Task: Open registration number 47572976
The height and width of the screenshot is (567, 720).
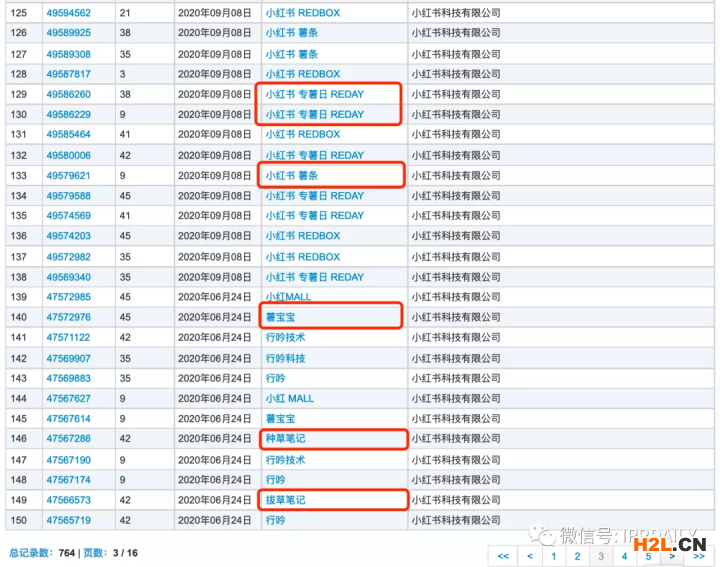Action: coord(68,317)
